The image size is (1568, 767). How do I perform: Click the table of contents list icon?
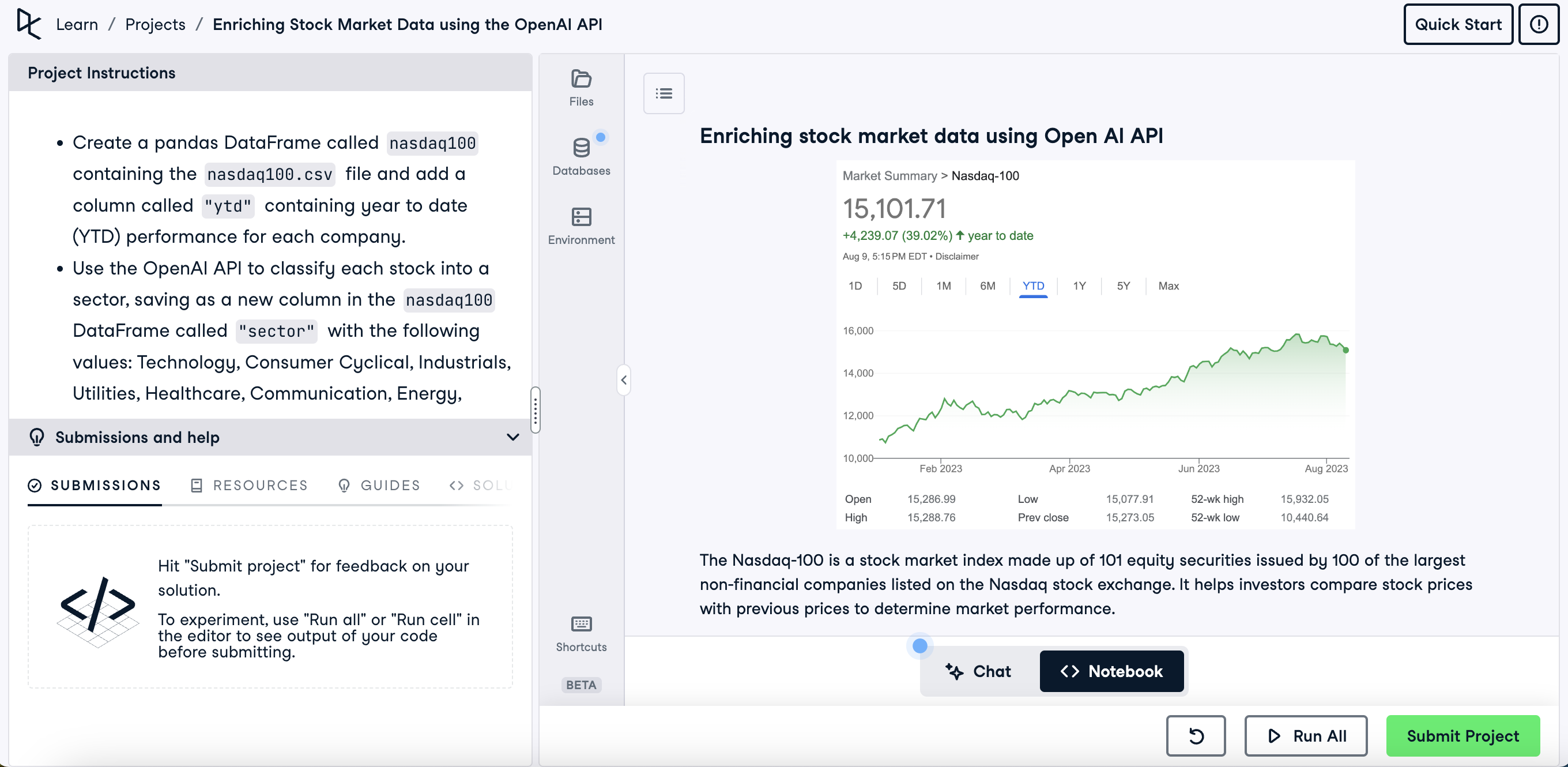pyautogui.click(x=664, y=93)
